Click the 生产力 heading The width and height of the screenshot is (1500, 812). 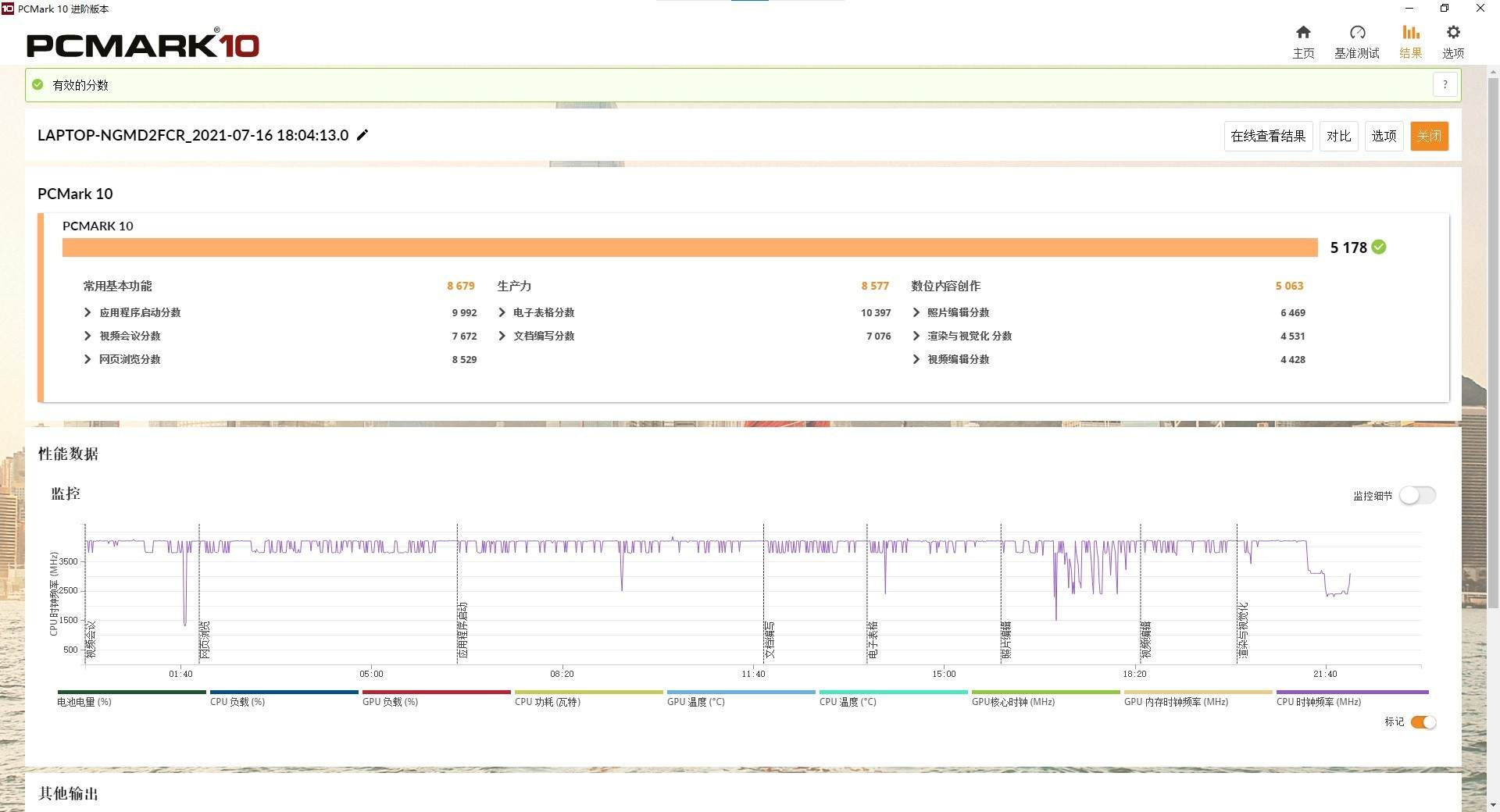[514, 286]
